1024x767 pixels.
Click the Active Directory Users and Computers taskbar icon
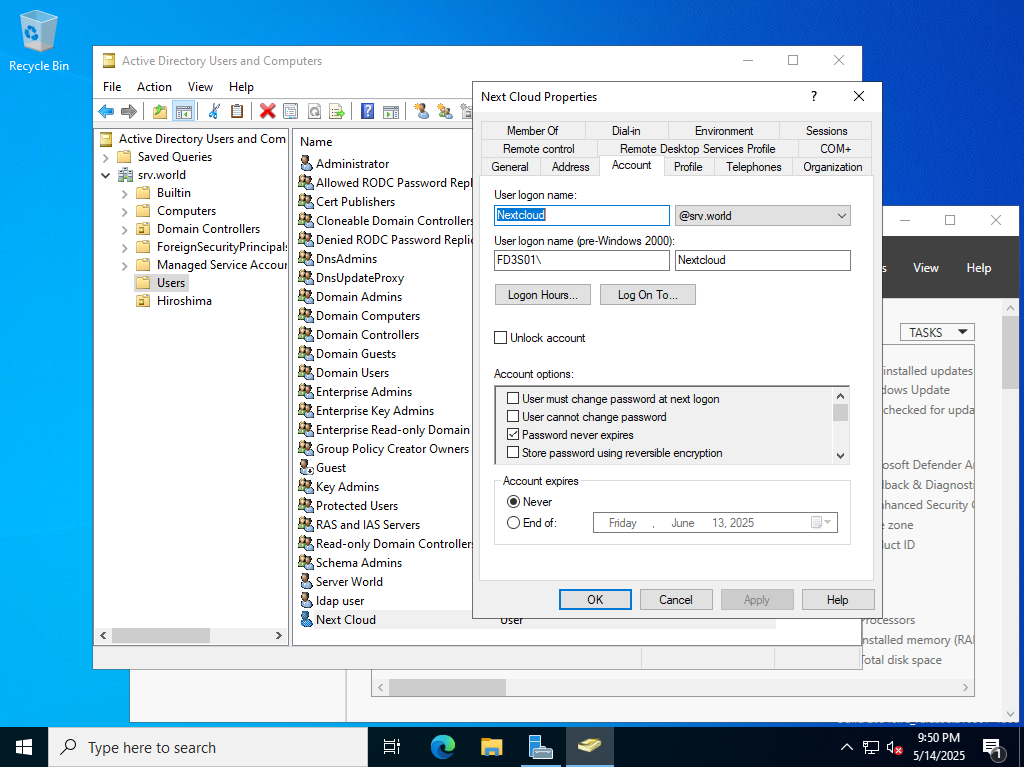tap(590, 747)
